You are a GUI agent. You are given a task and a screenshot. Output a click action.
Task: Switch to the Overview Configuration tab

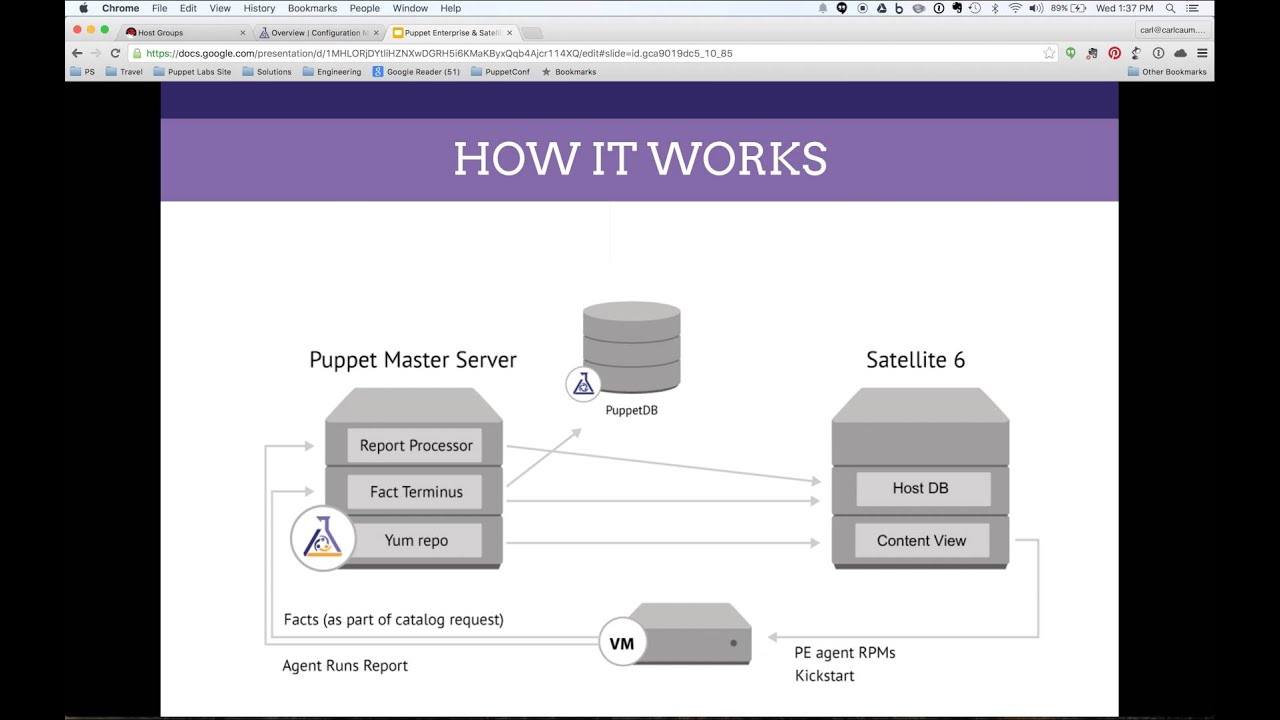pos(318,32)
